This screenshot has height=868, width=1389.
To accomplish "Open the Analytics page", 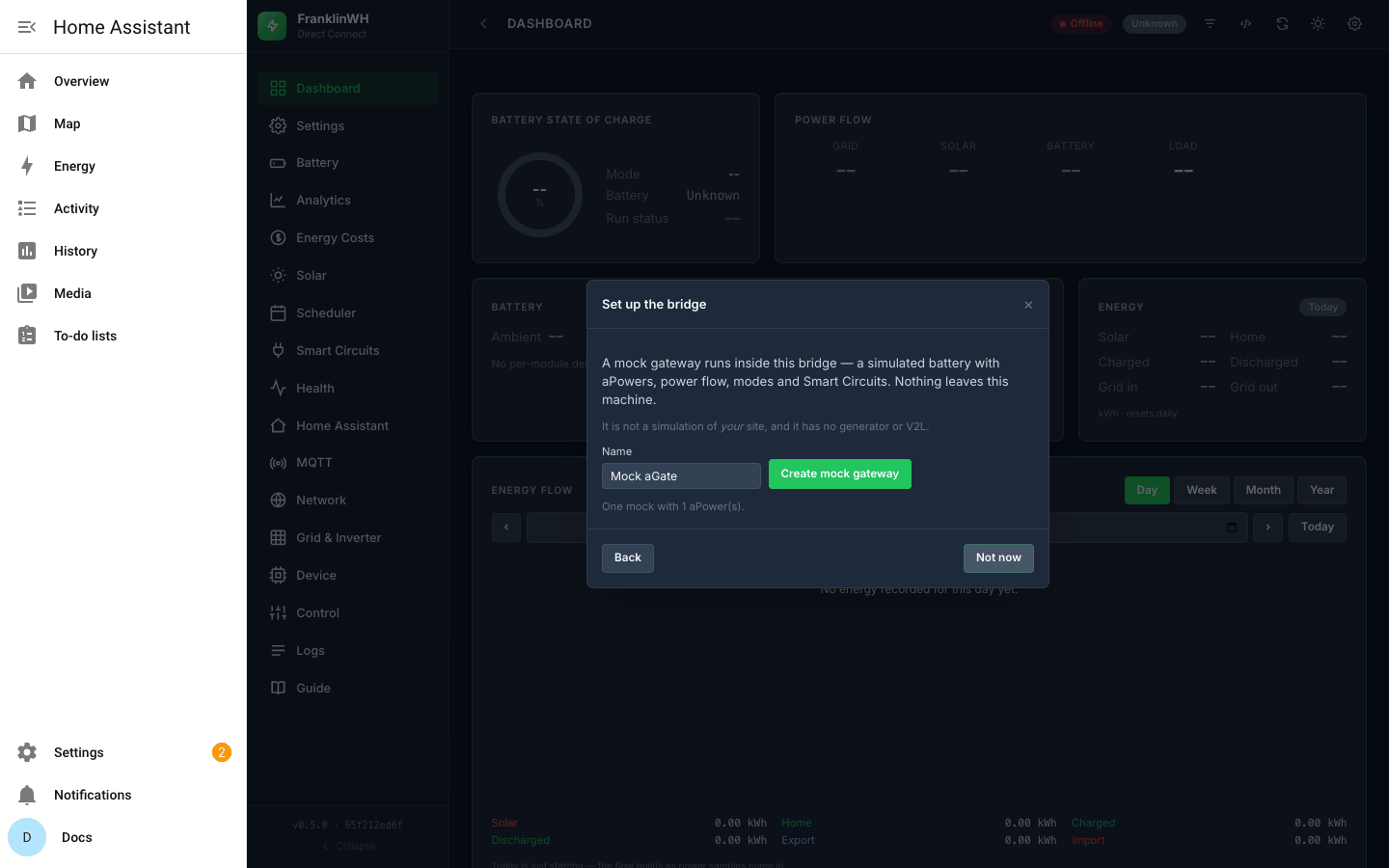I will [348, 201].
